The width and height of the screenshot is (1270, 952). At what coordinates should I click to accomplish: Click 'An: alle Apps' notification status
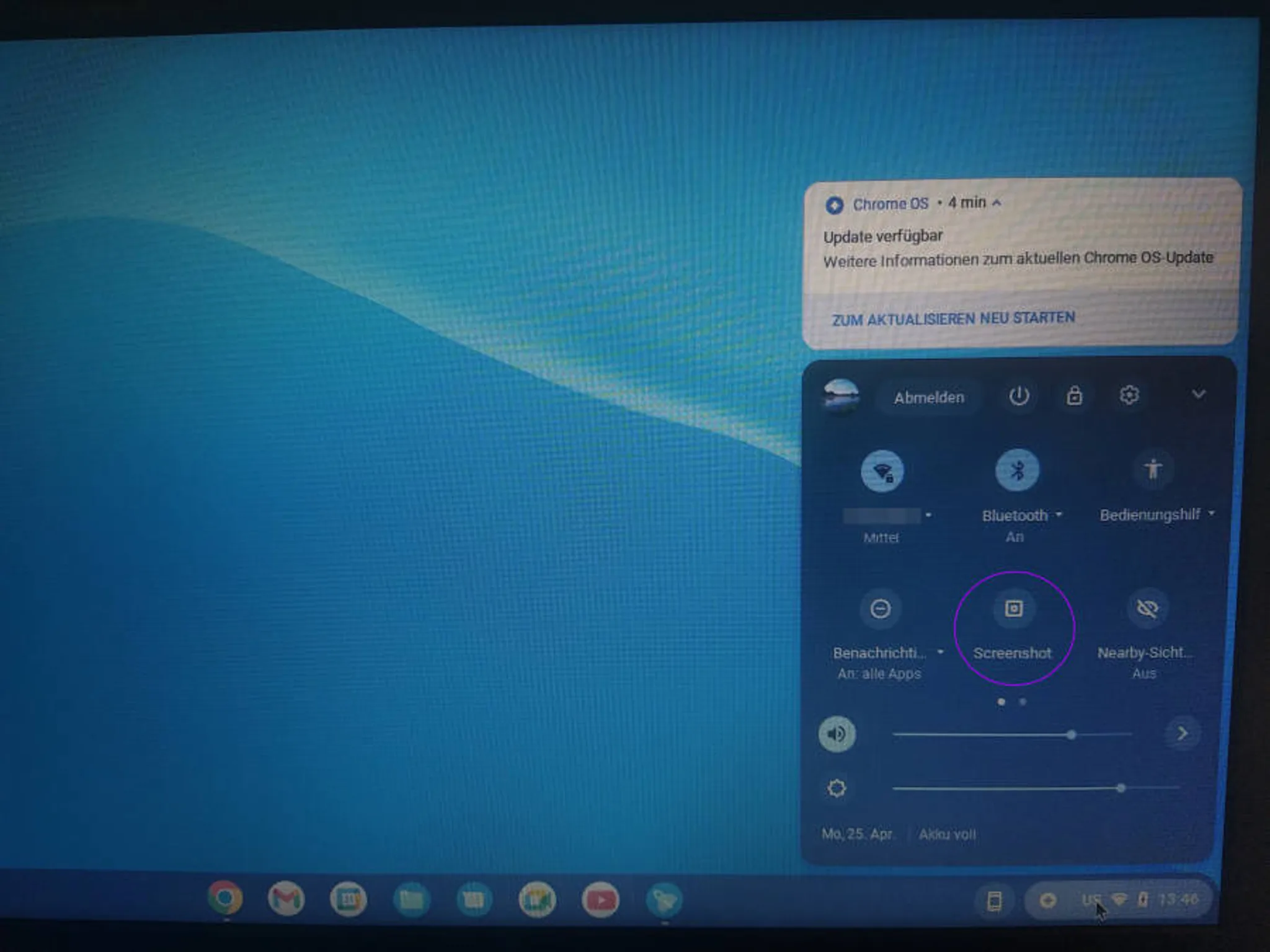pos(879,674)
